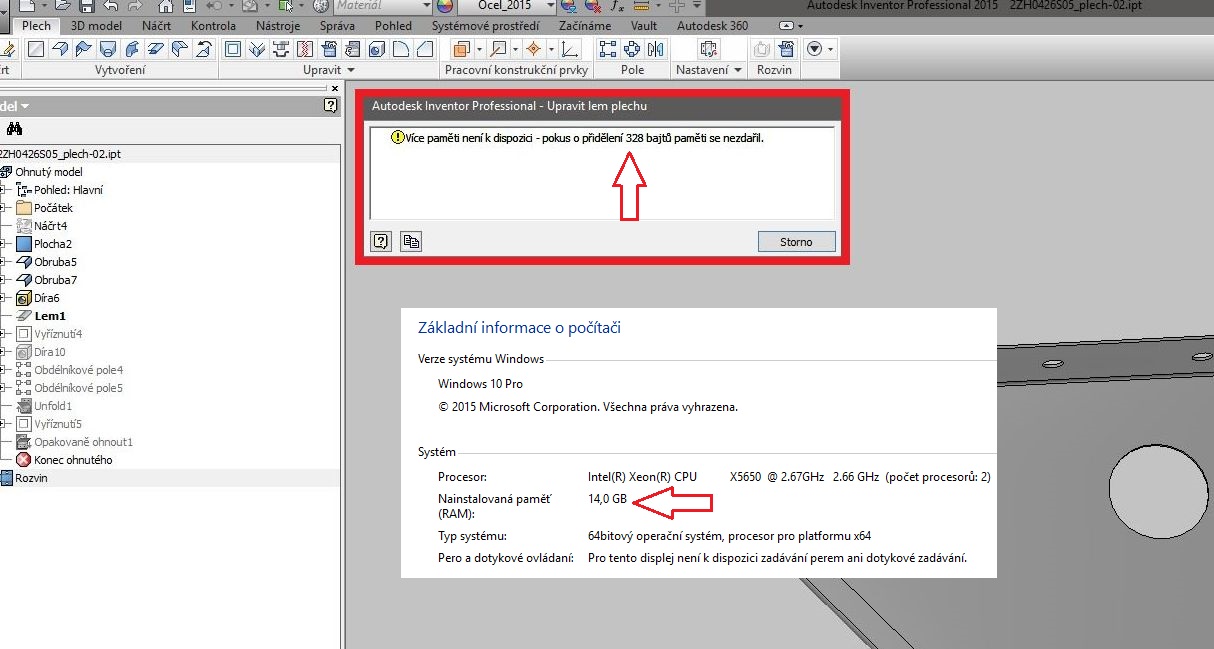Viewport: 1214px width, 649px height.
Task: Open the Správa ribbon tab
Action: [x=337, y=26]
